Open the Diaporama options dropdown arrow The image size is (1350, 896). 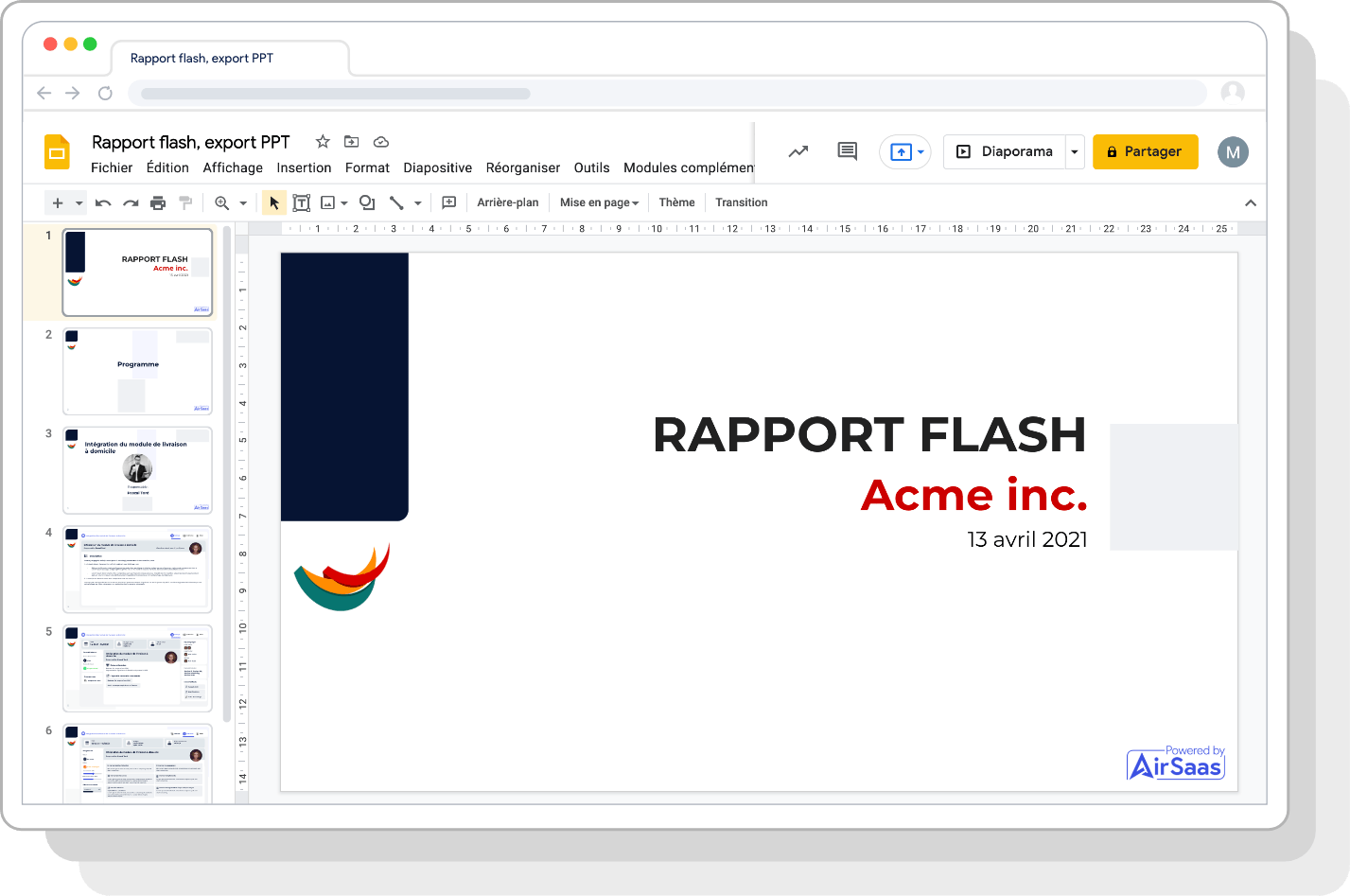pos(1075,151)
